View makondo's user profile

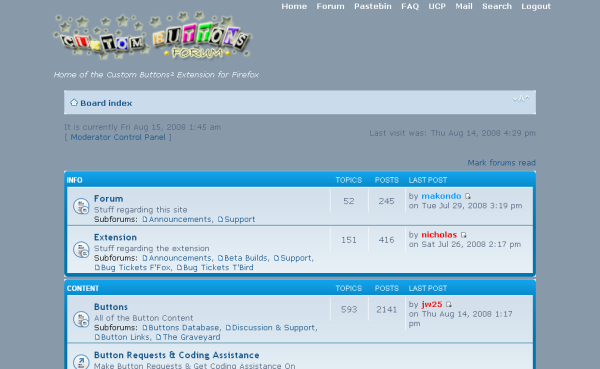pyautogui.click(x=441, y=196)
